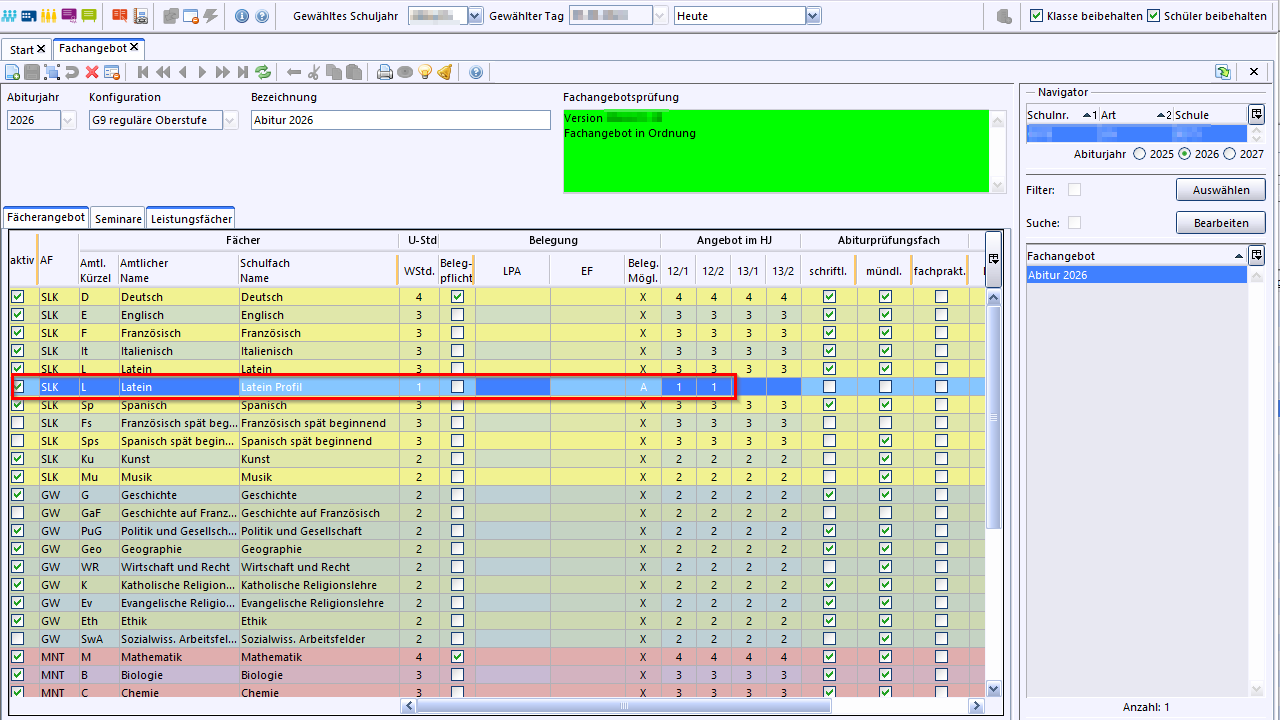Click the red X delete icon
The image size is (1280, 720).
point(92,72)
